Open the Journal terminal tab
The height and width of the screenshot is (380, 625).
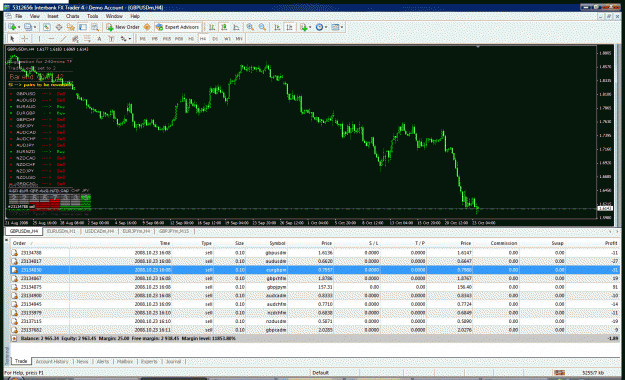pyautogui.click(x=173, y=362)
